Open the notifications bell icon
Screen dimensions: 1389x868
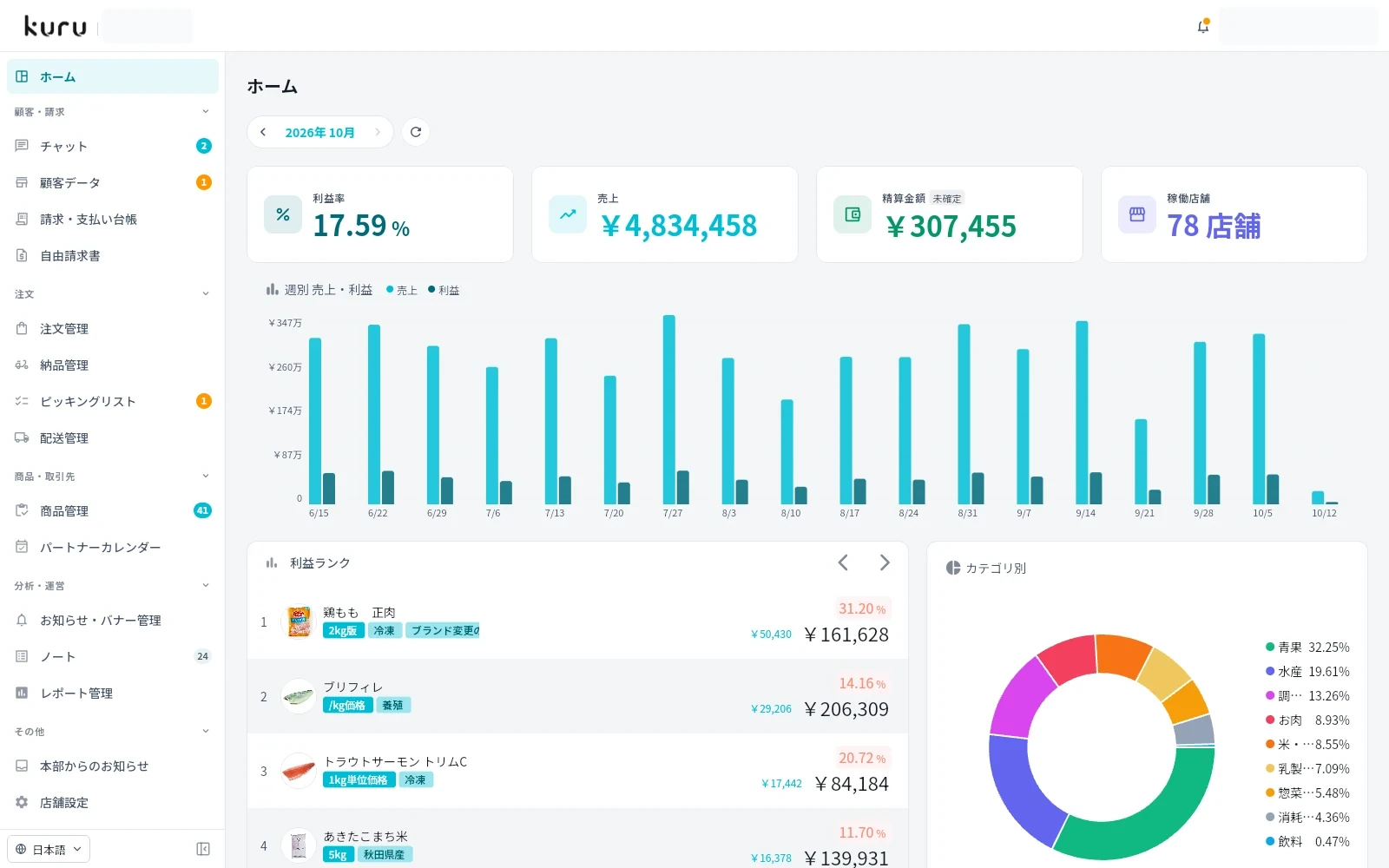click(1203, 26)
